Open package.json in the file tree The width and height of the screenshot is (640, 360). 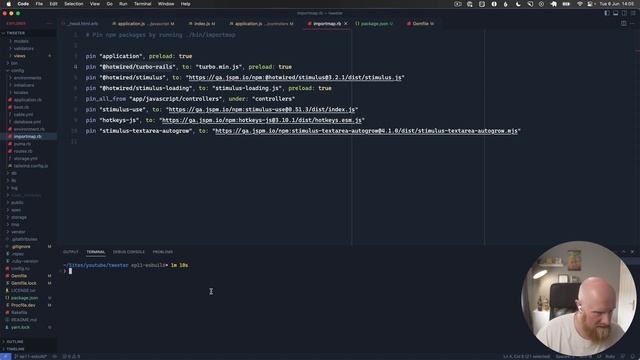click(24, 298)
